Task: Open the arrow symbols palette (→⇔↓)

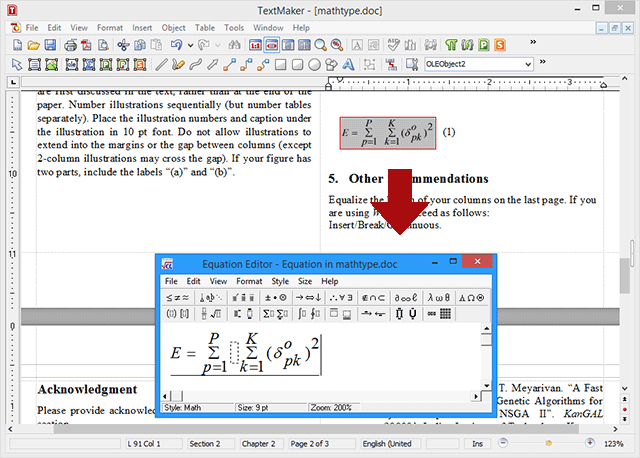Action: coord(308,298)
